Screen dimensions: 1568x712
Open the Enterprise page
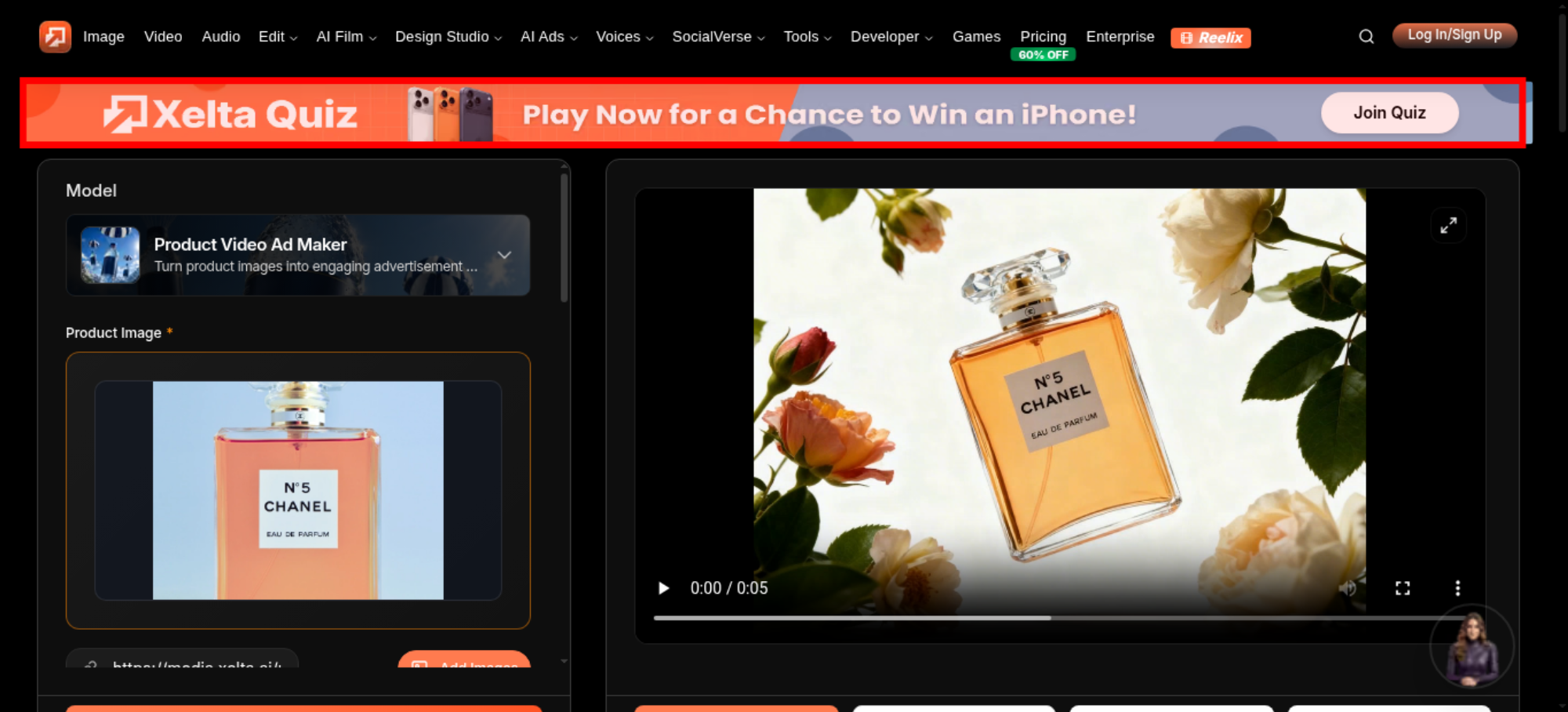(x=1120, y=37)
